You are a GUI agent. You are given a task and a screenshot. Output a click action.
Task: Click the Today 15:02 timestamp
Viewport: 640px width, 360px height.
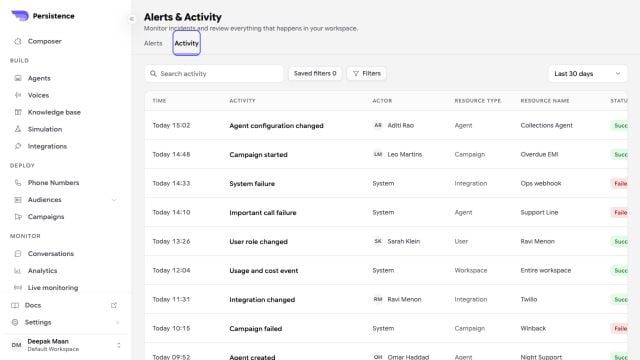coord(171,125)
